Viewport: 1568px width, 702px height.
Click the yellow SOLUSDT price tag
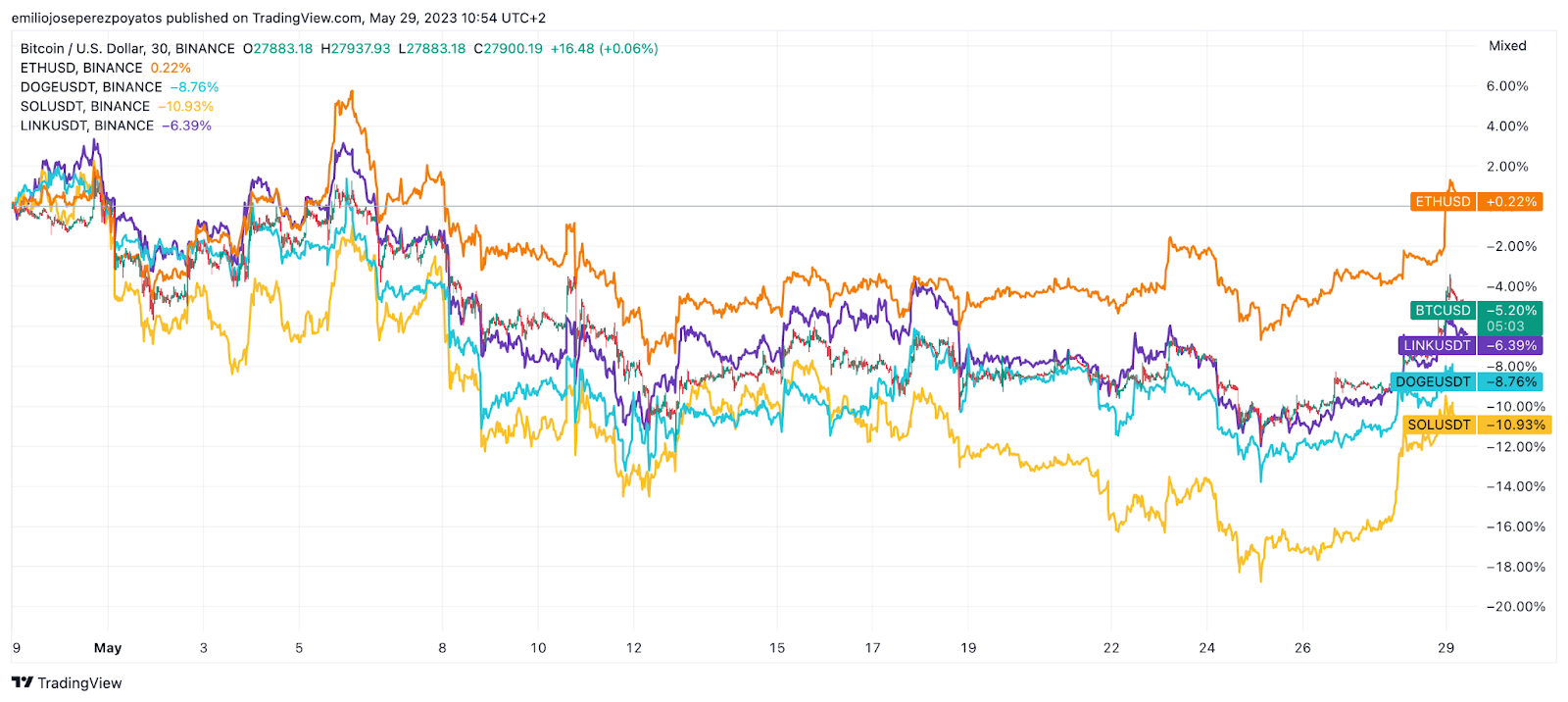[1439, 425]
